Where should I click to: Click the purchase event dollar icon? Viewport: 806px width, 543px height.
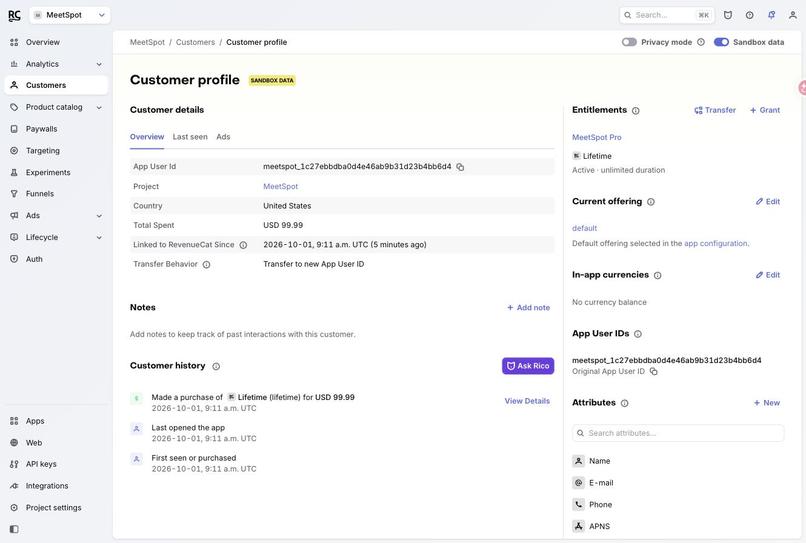point(136,398)
